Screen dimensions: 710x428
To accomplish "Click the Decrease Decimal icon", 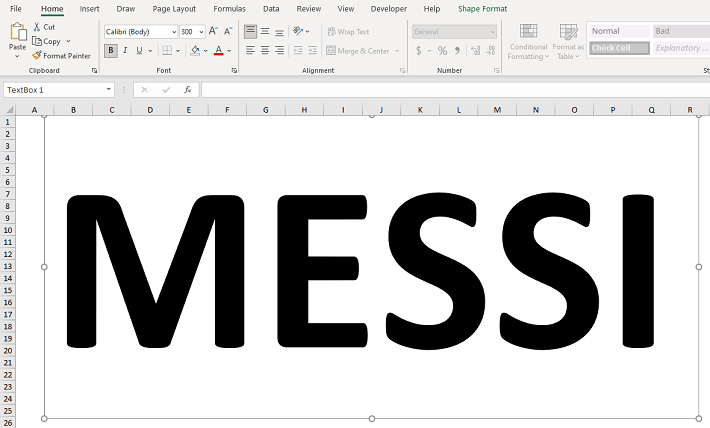I will pos(490,51).
